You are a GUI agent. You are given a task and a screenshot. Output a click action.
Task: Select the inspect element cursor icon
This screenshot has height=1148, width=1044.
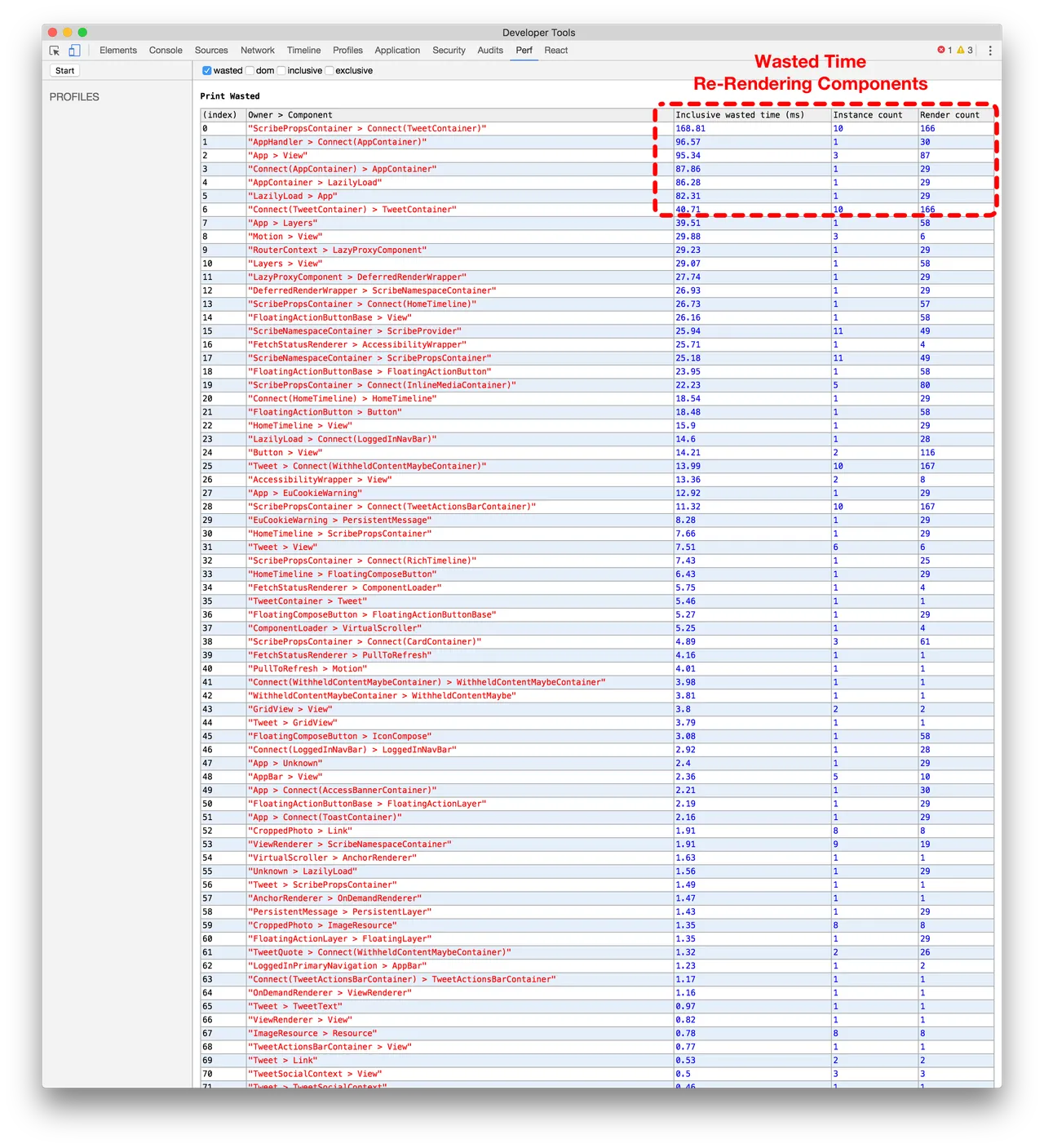coord(53,50)
